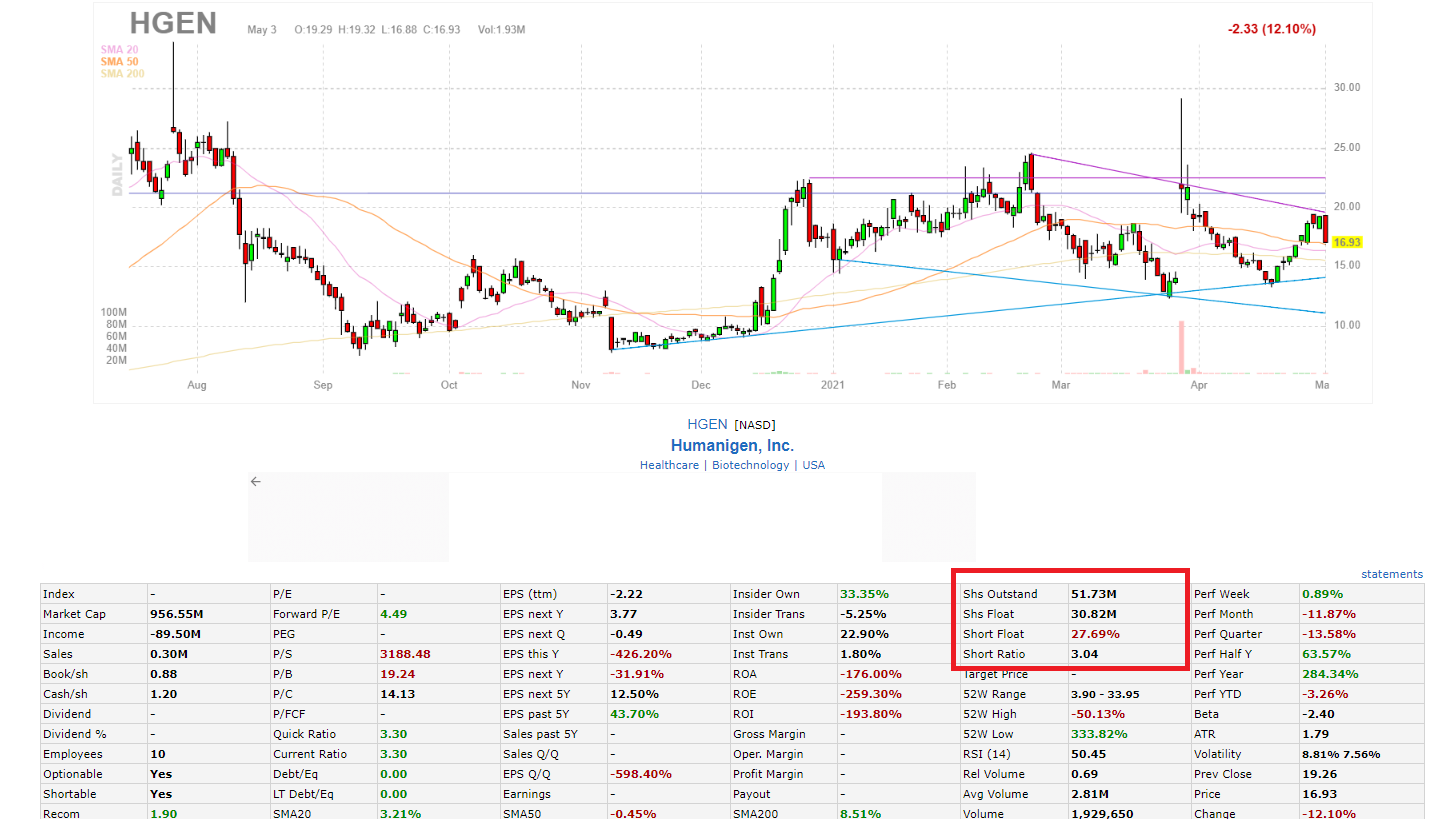Click the EPS this Y value -426.20%

pos(641,654)
